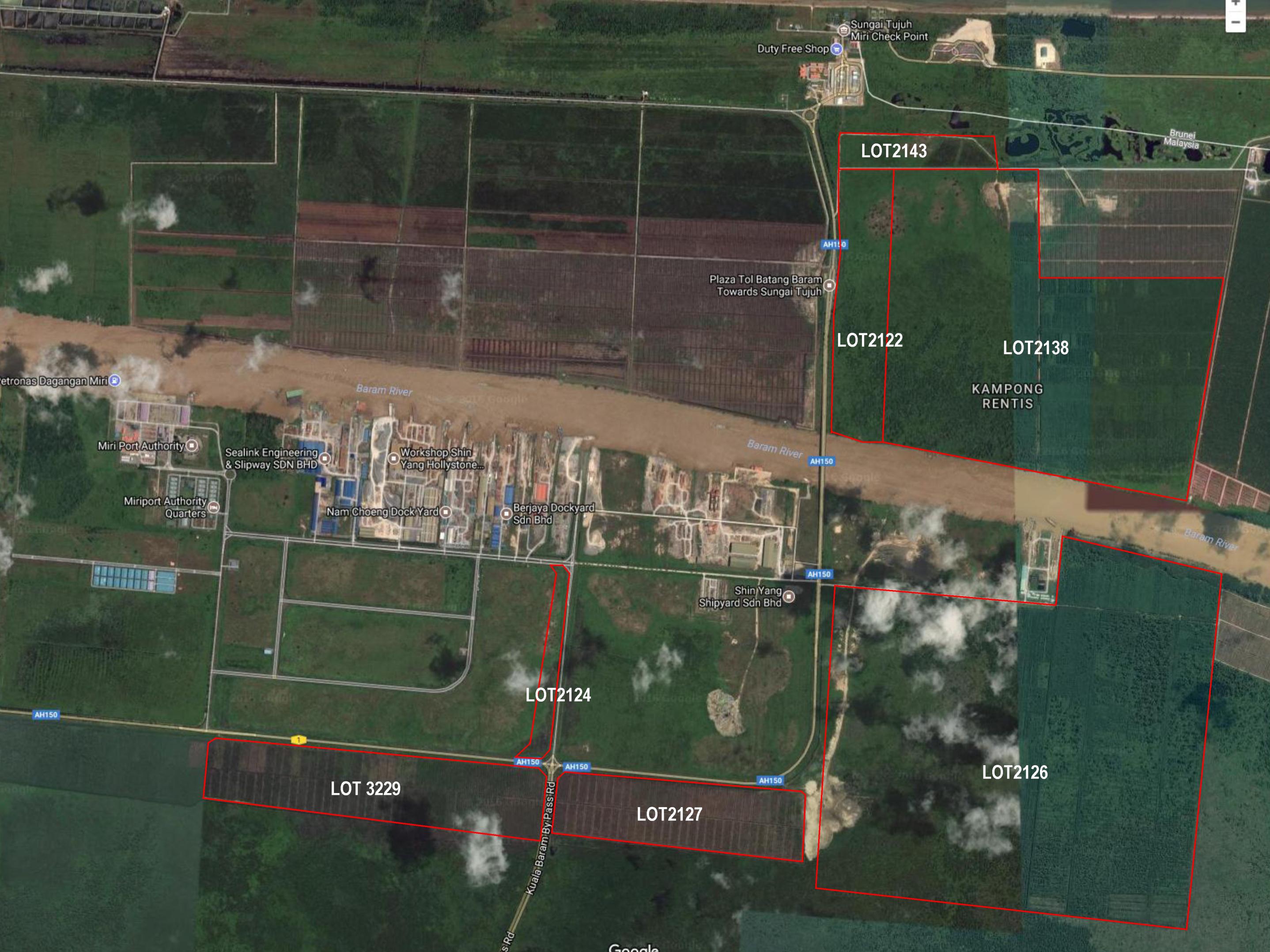Click the yellow route 1 shield
1270x952 pixels.
click(x=298, y=740)
